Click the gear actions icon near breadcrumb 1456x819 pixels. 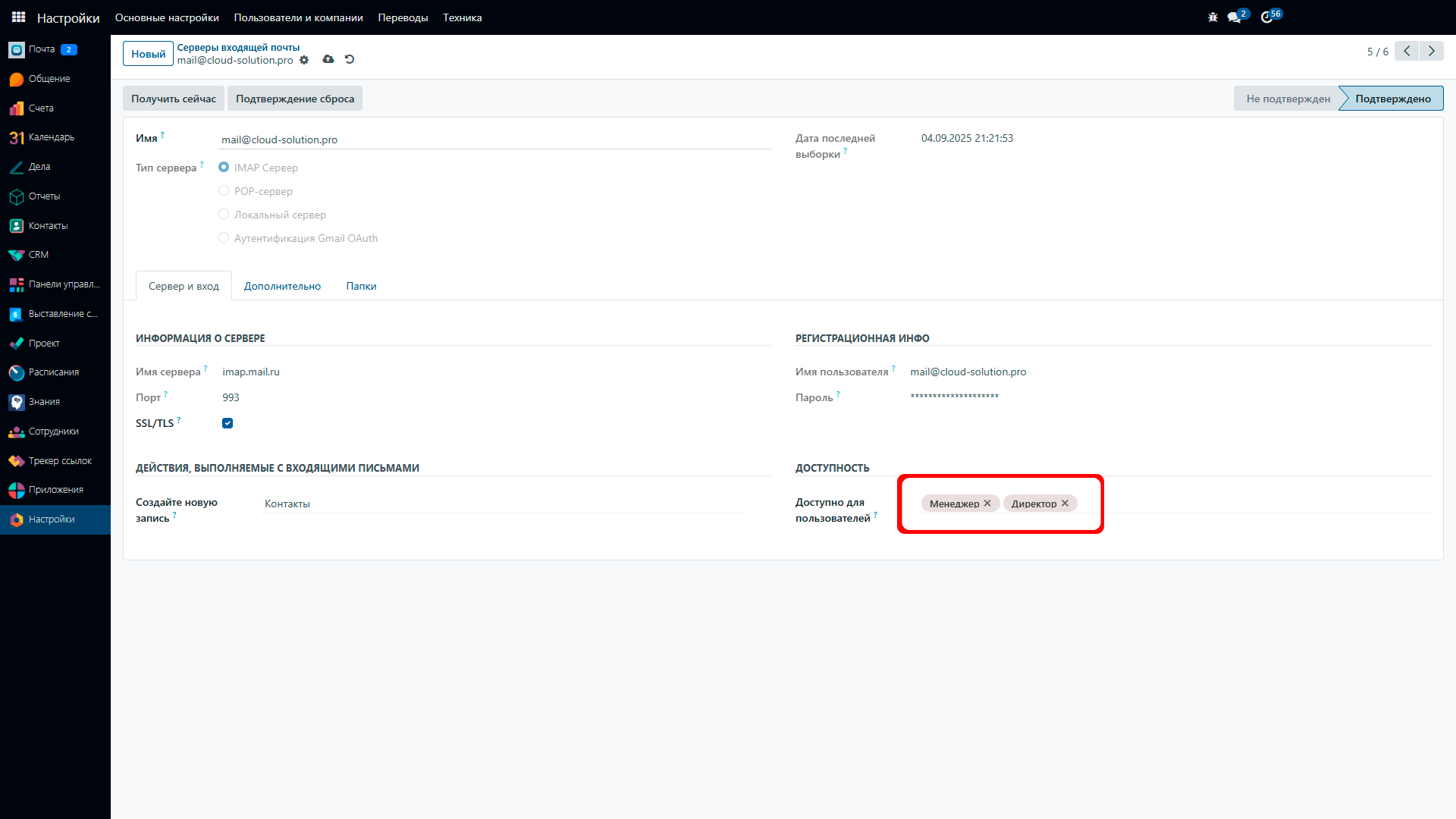coord(304,60)
